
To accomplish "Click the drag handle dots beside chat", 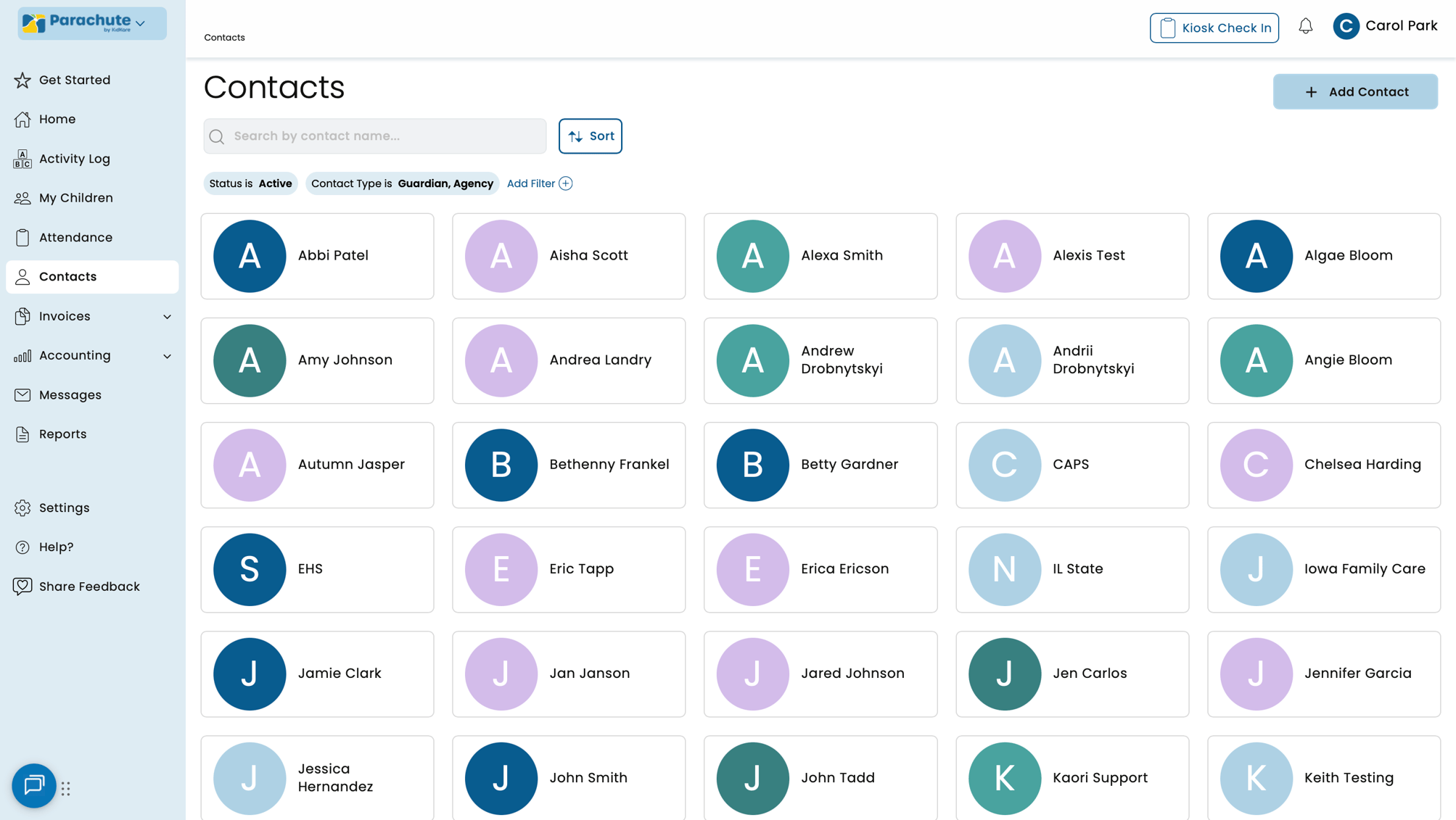I will click(x=66, y=788).
